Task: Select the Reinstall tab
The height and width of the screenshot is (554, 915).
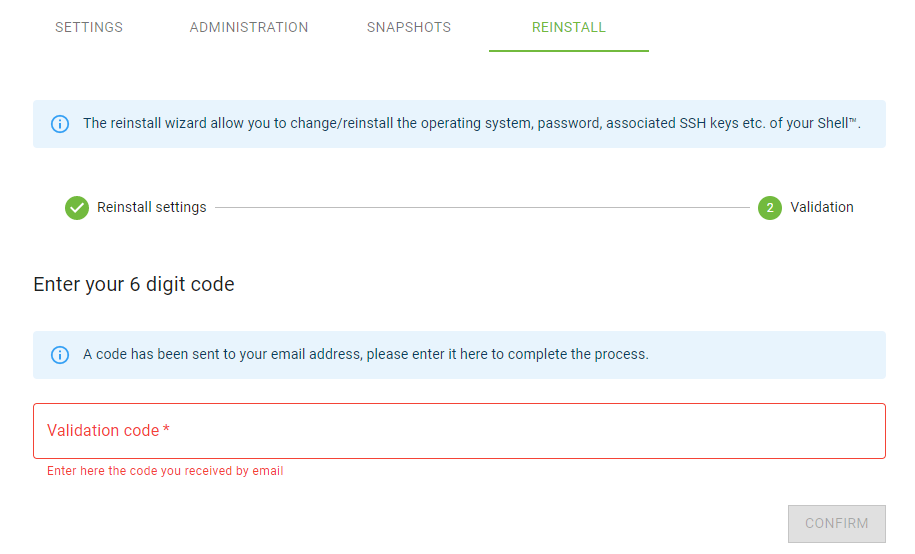Action: pyautogui.click(x=569, y=27)
